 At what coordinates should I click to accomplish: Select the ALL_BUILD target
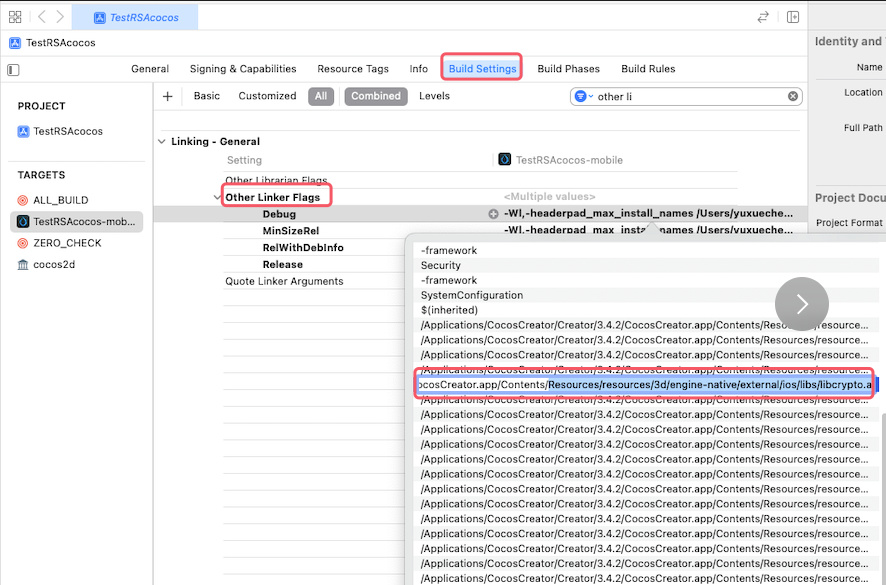pyautogui.click(x=60, y=200)
